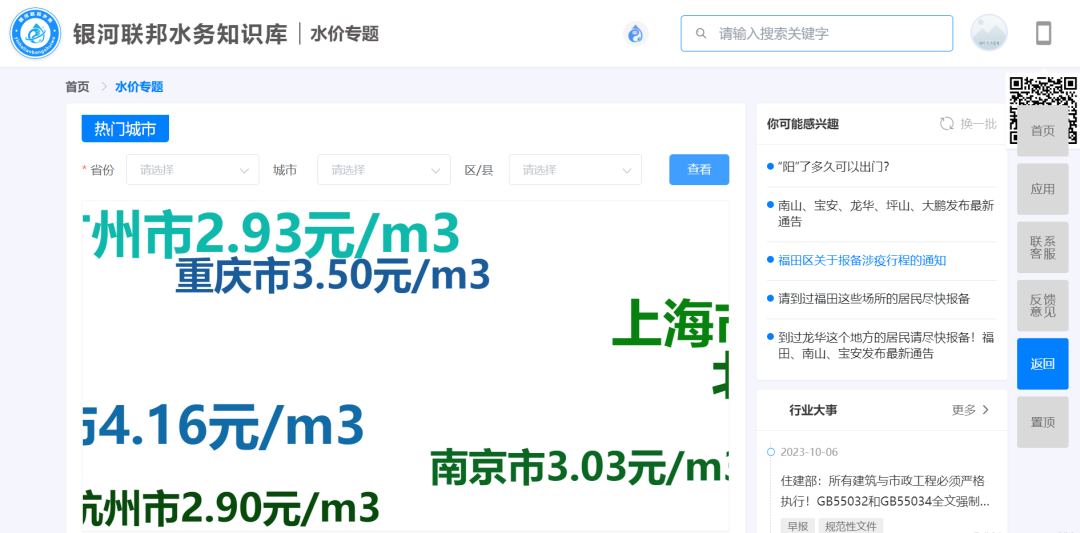1080x533 pixels.
Task: Open article "阳"了多久可以出门?
Action: coord(833,167)
